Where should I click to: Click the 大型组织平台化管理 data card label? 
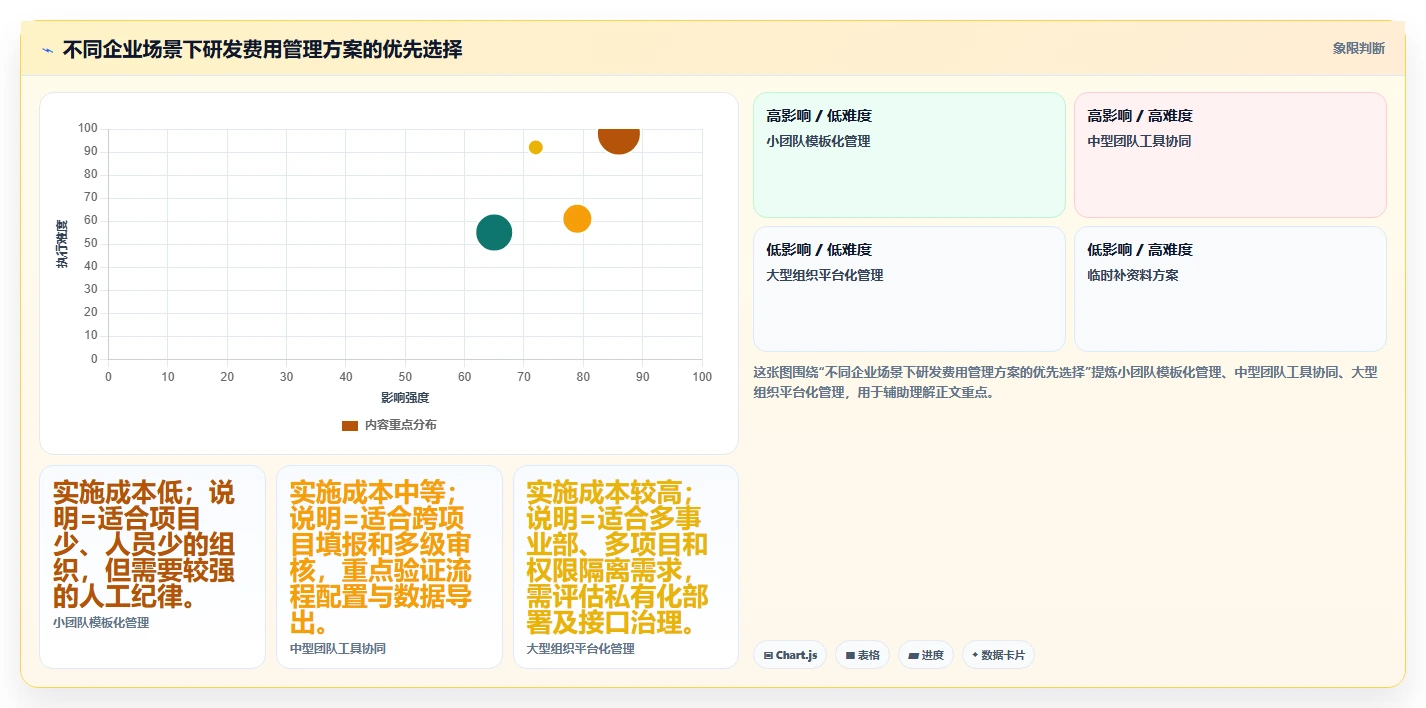click(581, 649)
